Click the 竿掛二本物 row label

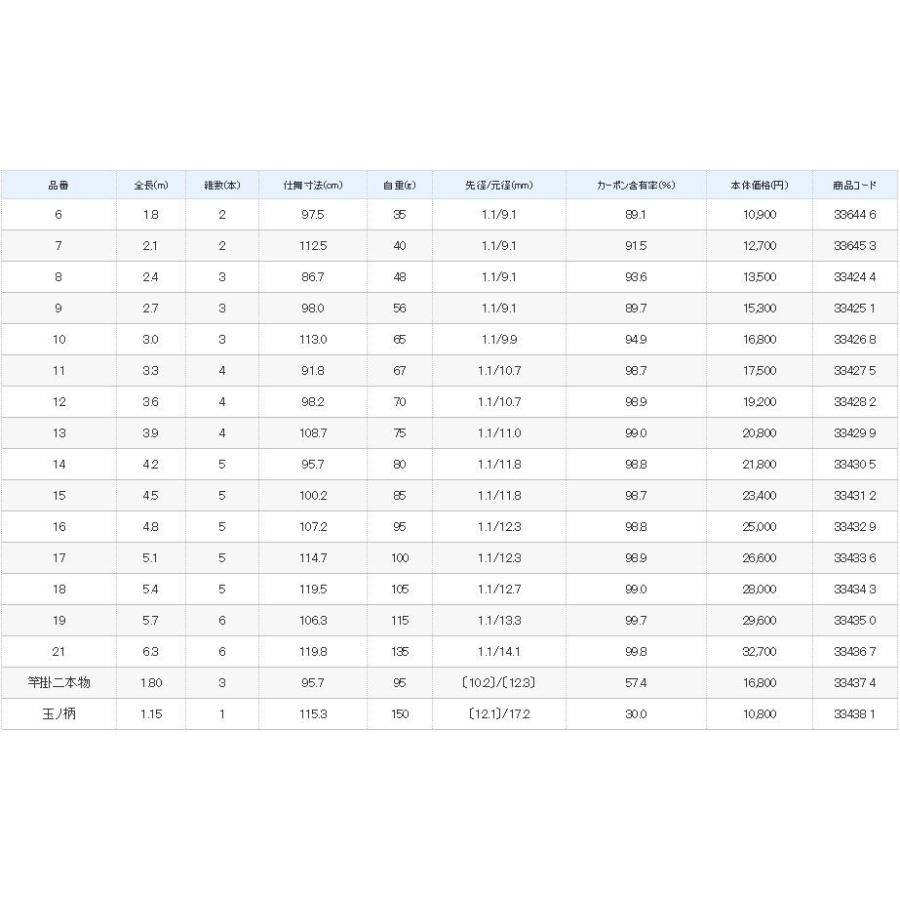click(x=58, y=683)
